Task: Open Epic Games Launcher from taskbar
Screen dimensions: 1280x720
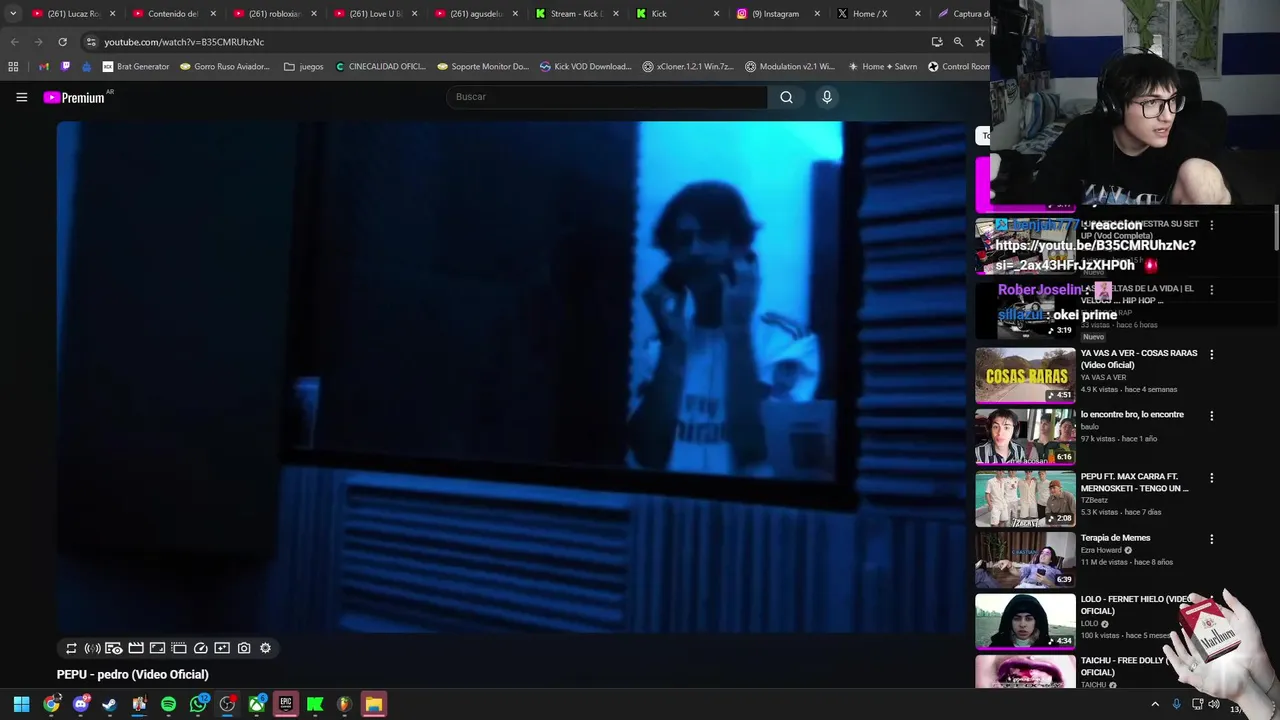Action: click(x=286, y=704)
